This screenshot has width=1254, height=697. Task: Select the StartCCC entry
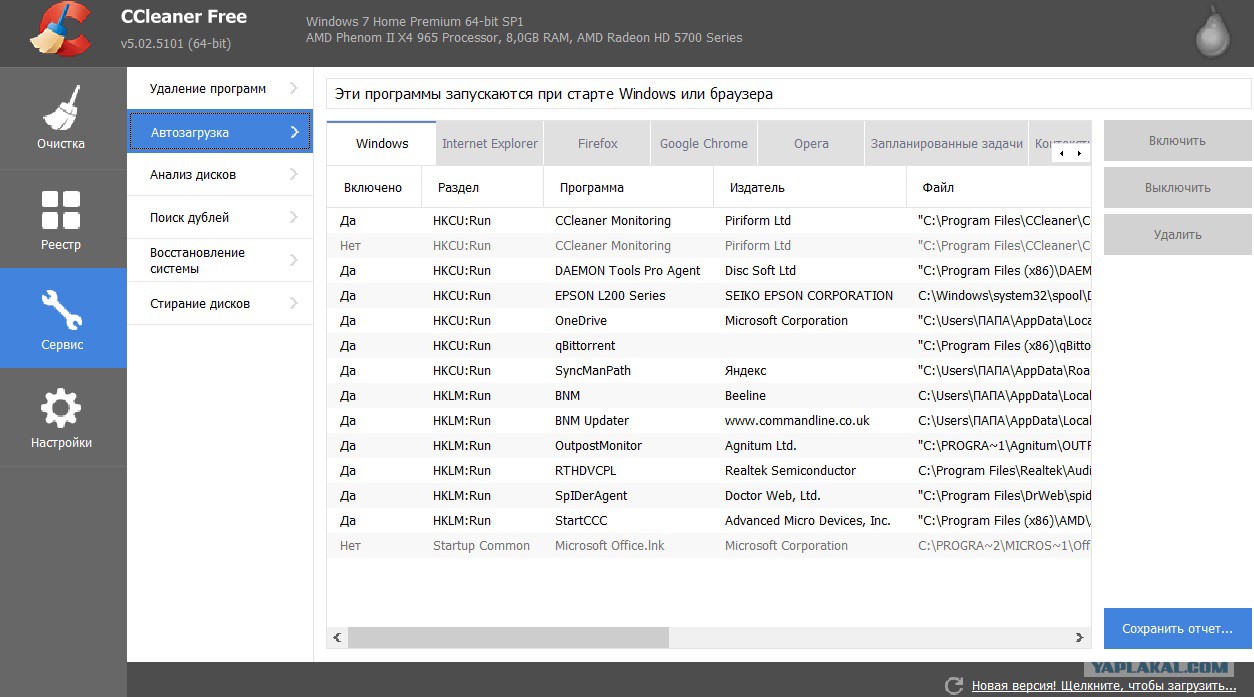tap(709, 521)
